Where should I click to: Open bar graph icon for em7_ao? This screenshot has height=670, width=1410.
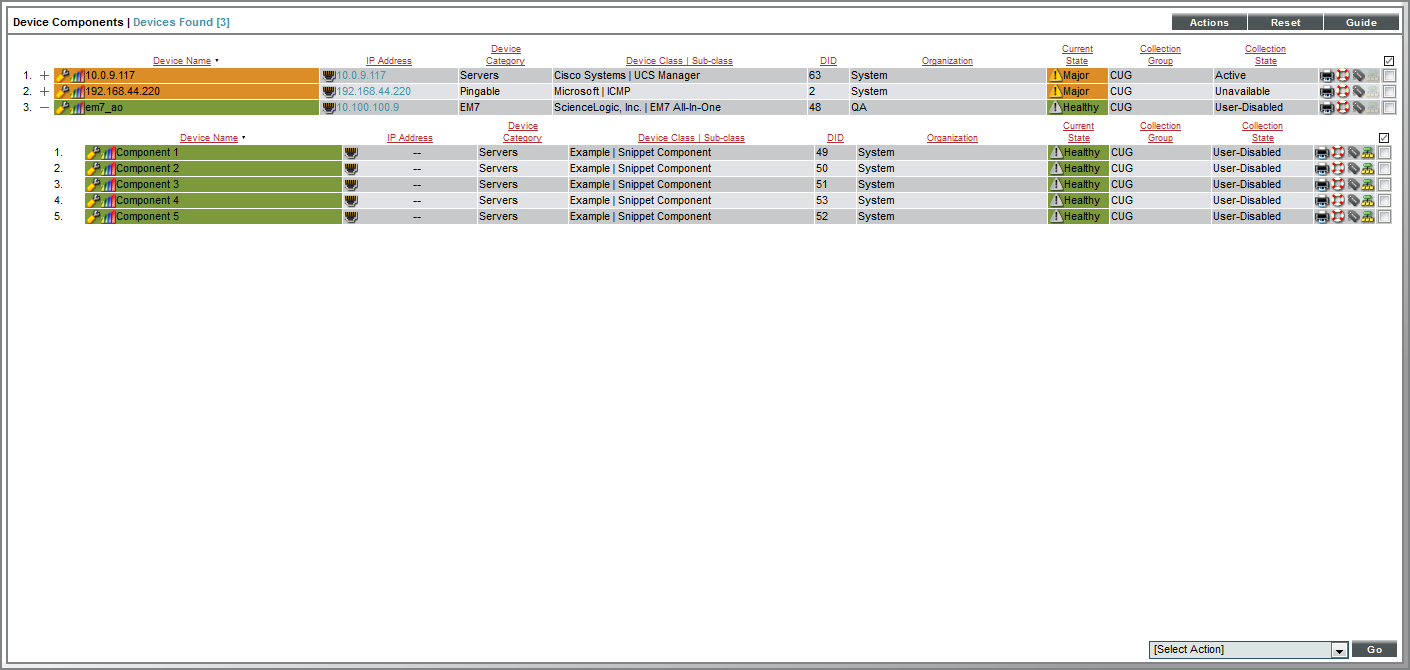pyautogui.click(x=78, y=108)
